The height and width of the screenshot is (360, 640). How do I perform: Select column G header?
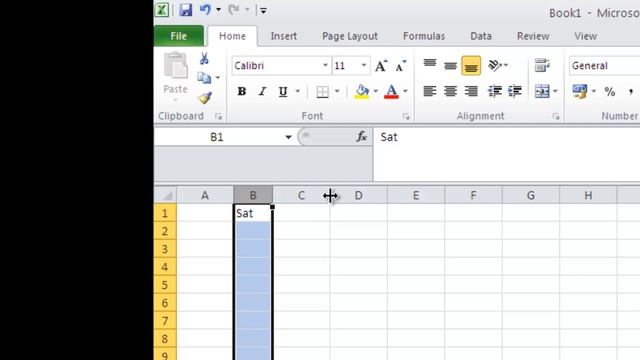[531, 195]
